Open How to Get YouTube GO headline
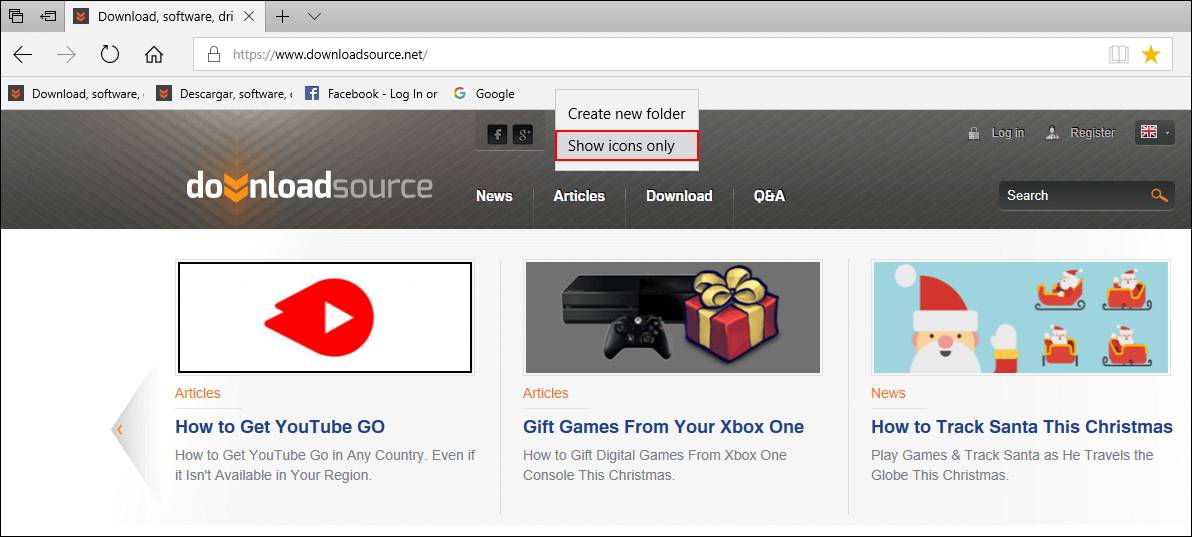 coord(280,426)
